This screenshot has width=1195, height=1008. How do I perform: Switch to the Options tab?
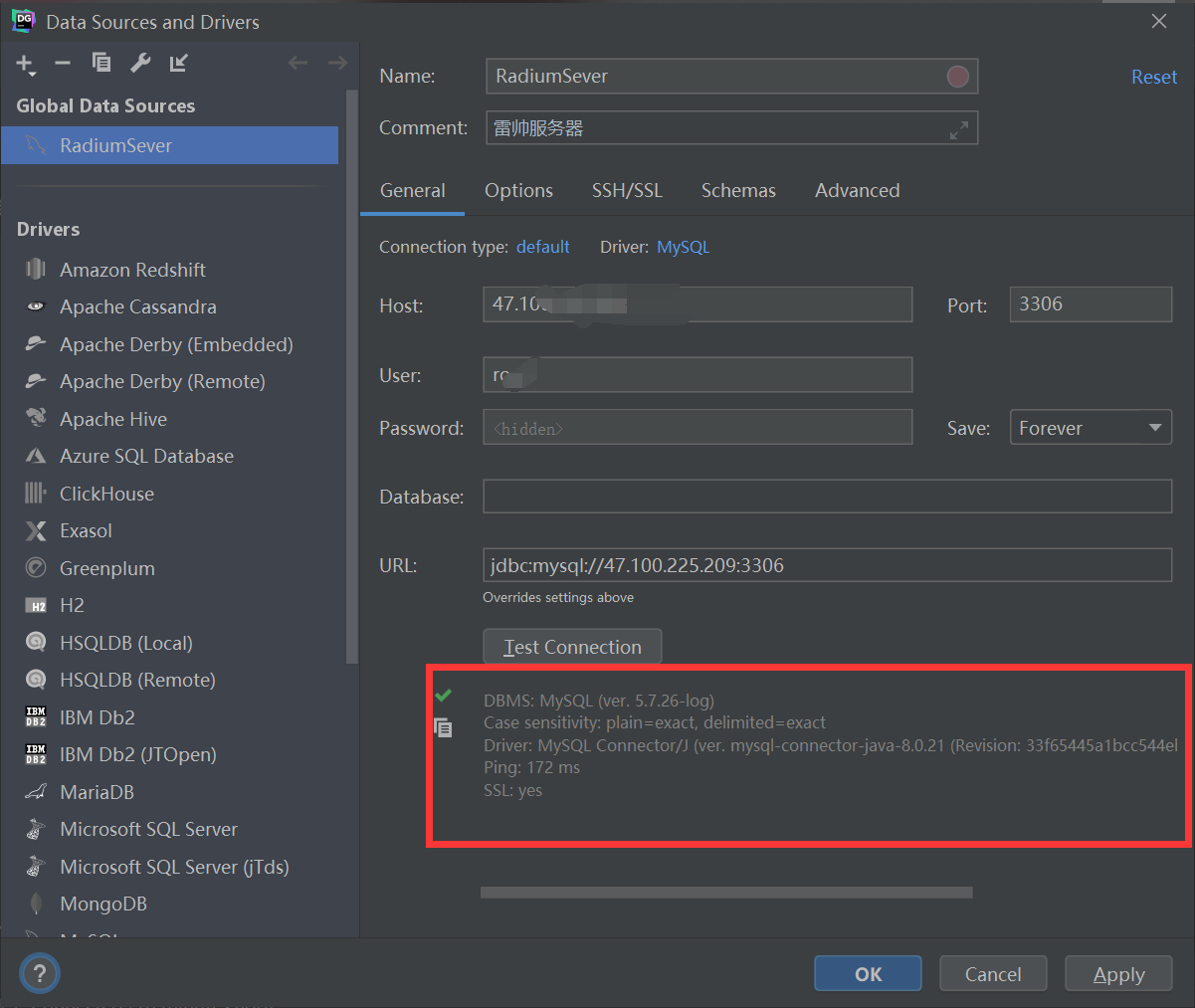518,190
